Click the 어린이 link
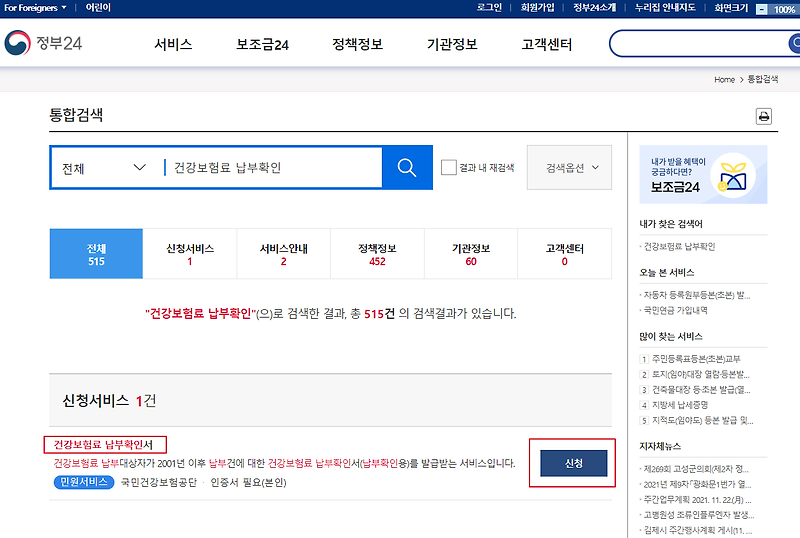800x538 pixels. click(x=98, y=8)
